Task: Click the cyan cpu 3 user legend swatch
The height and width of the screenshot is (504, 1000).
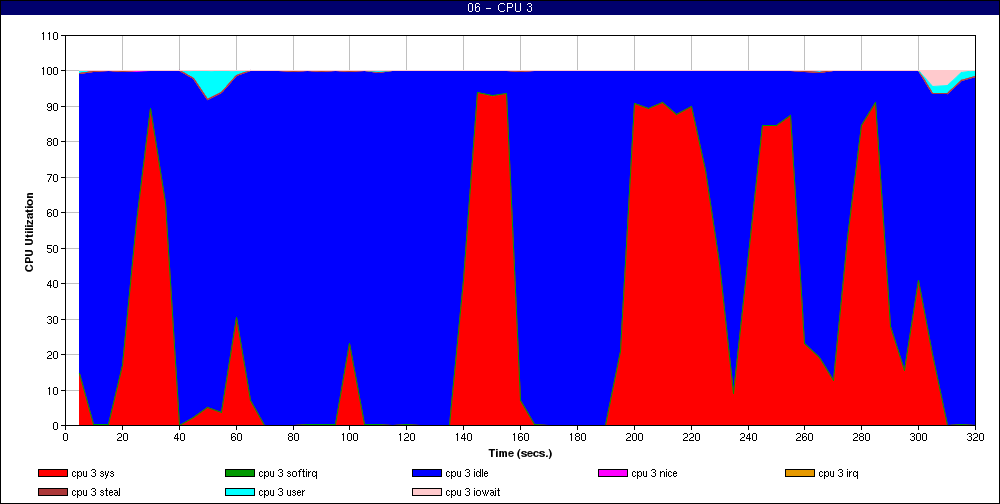Action: pyautogui.click(x=240, y=492)
